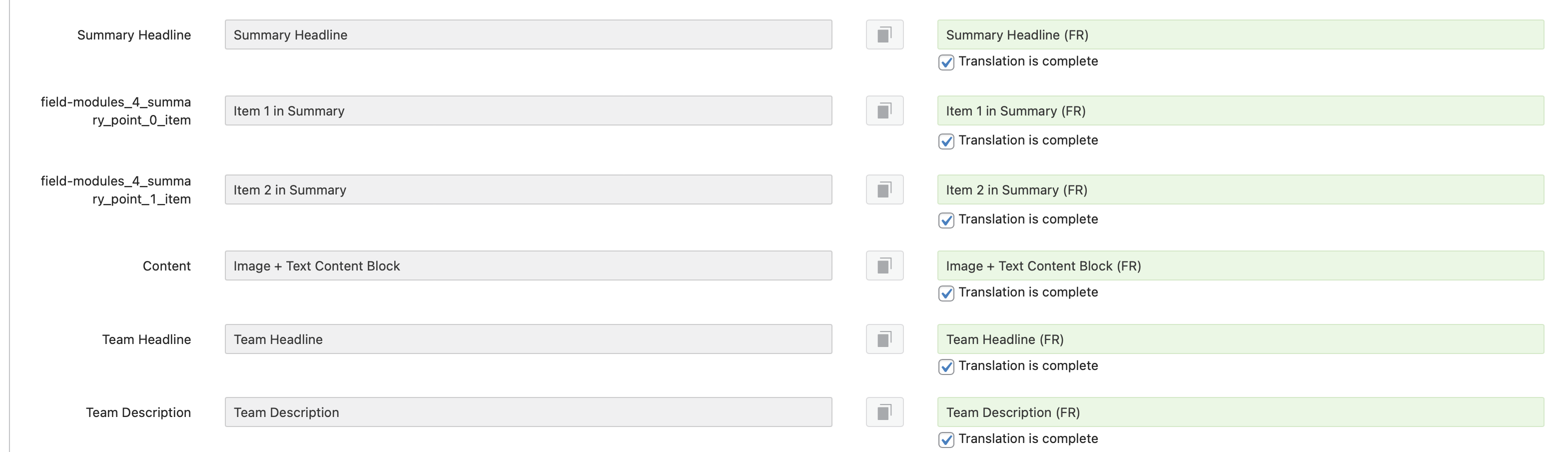Copy Summary Headline original to translation
This screenshot has height=452, width=1568.
tap(884, 34)
